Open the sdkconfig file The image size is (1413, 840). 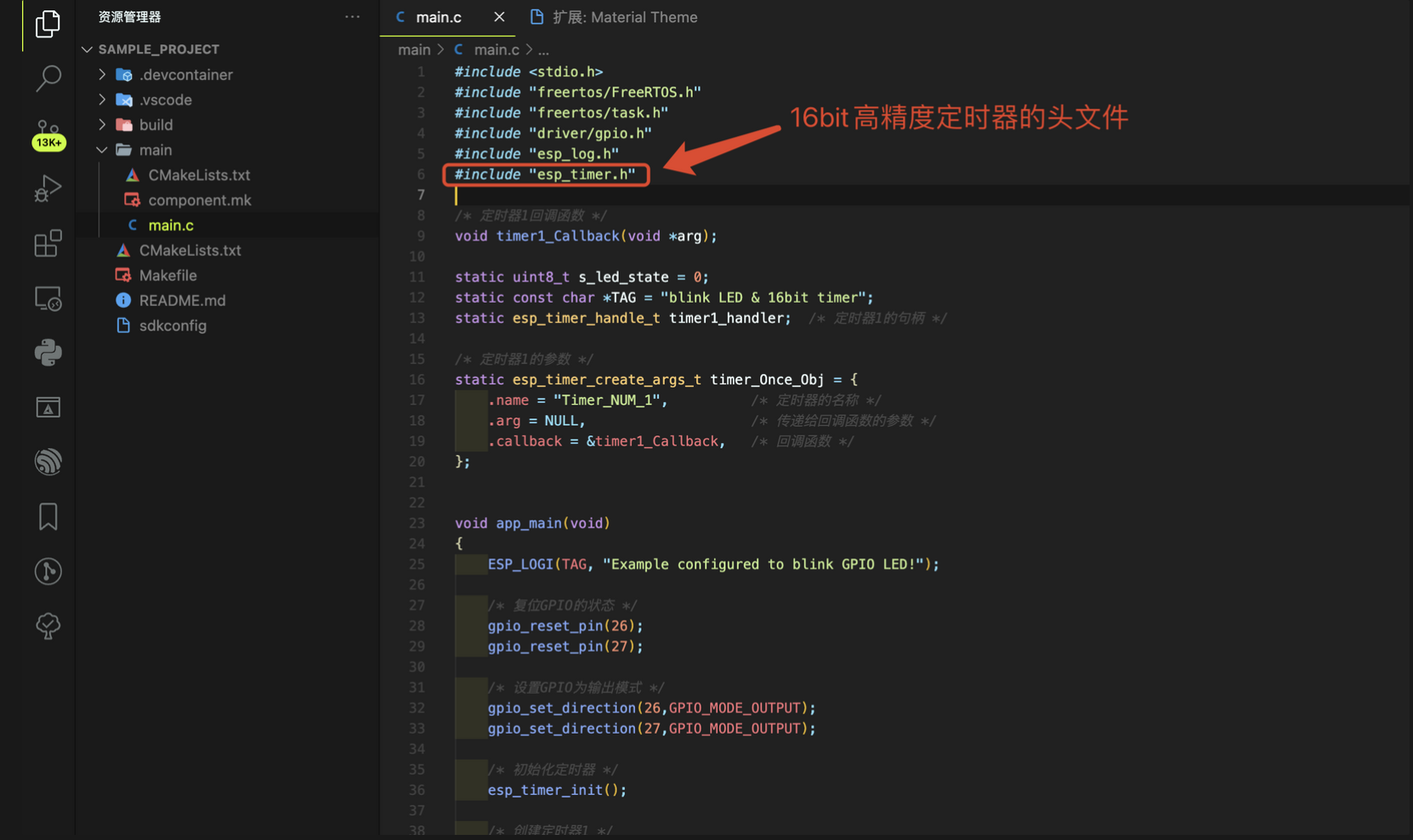click(x=173, y=326)
